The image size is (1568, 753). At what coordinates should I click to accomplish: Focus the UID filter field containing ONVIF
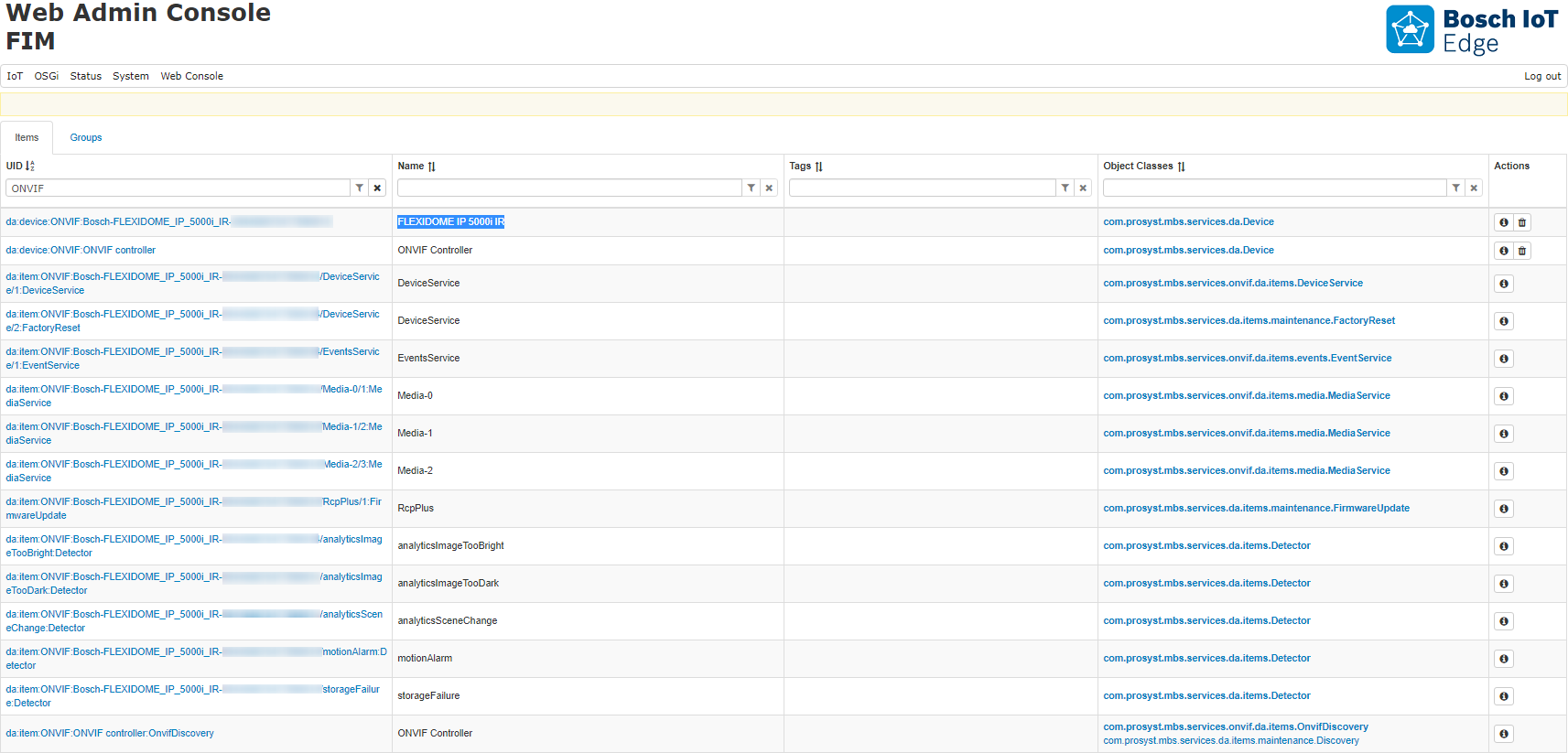click(178, 188)
